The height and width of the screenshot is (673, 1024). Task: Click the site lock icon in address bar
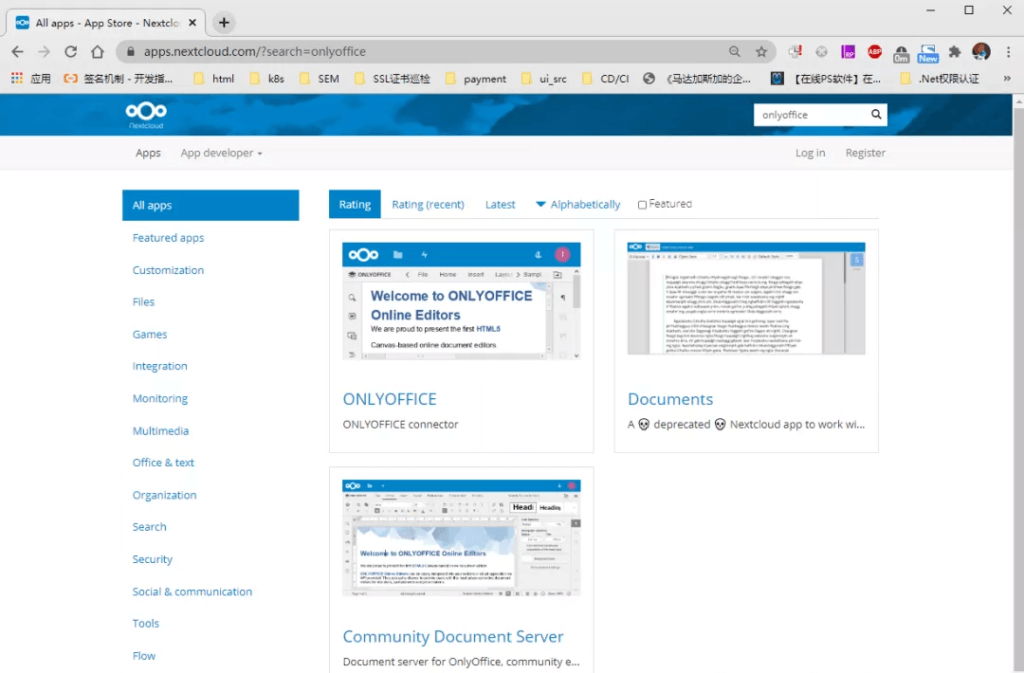click(x=131, y=52)
